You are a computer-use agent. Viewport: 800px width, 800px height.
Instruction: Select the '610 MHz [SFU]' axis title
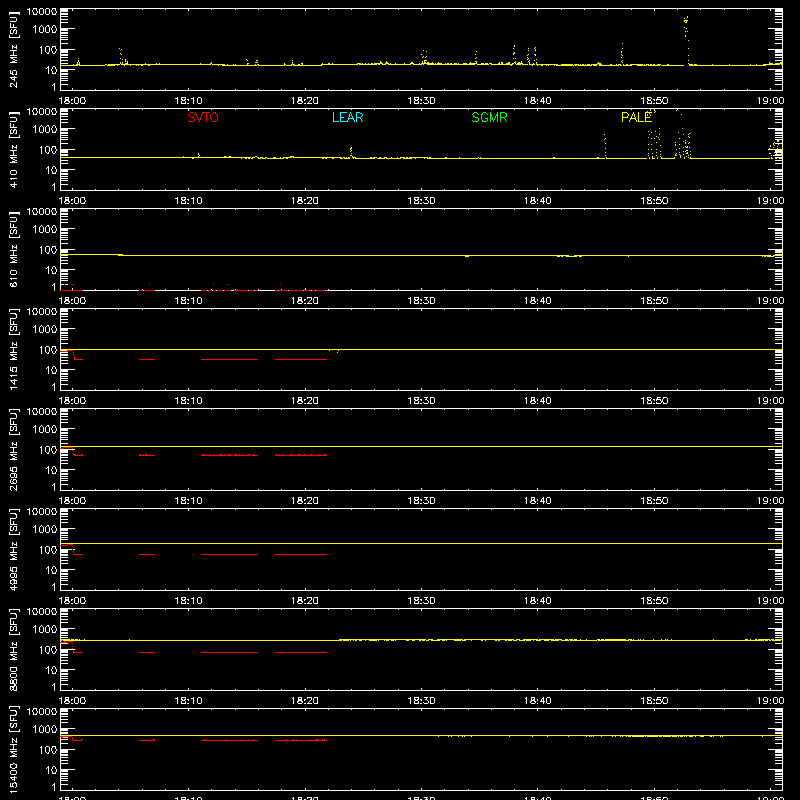pyautogui.click(x=14, y=250)
